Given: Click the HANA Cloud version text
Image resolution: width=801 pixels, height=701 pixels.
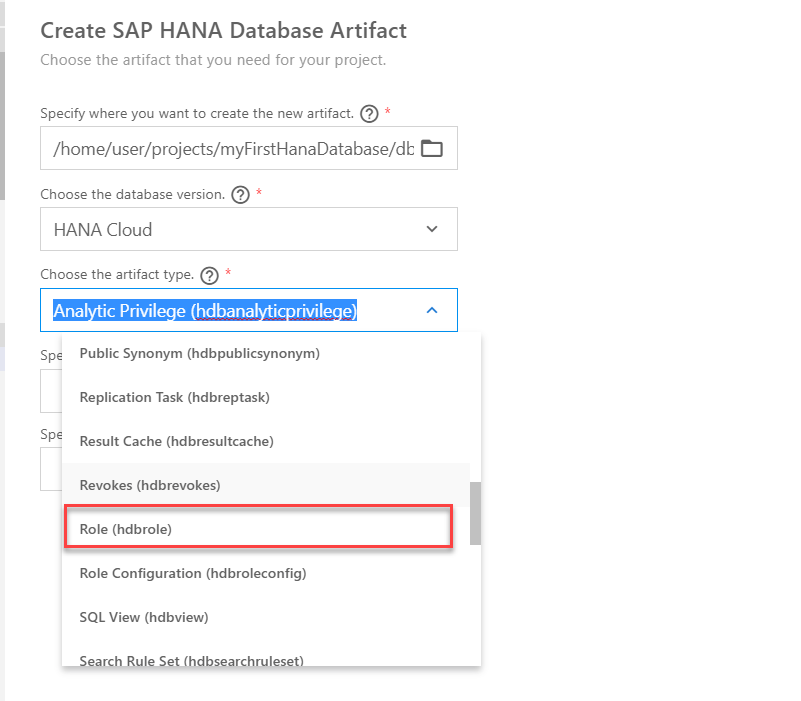Looking at the screenshot, I should [103, 230].
